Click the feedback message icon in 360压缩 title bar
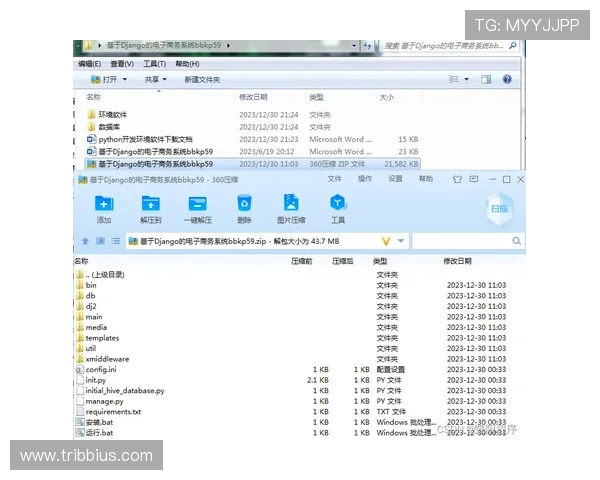The image size is (600, 480). click(474, 179)
